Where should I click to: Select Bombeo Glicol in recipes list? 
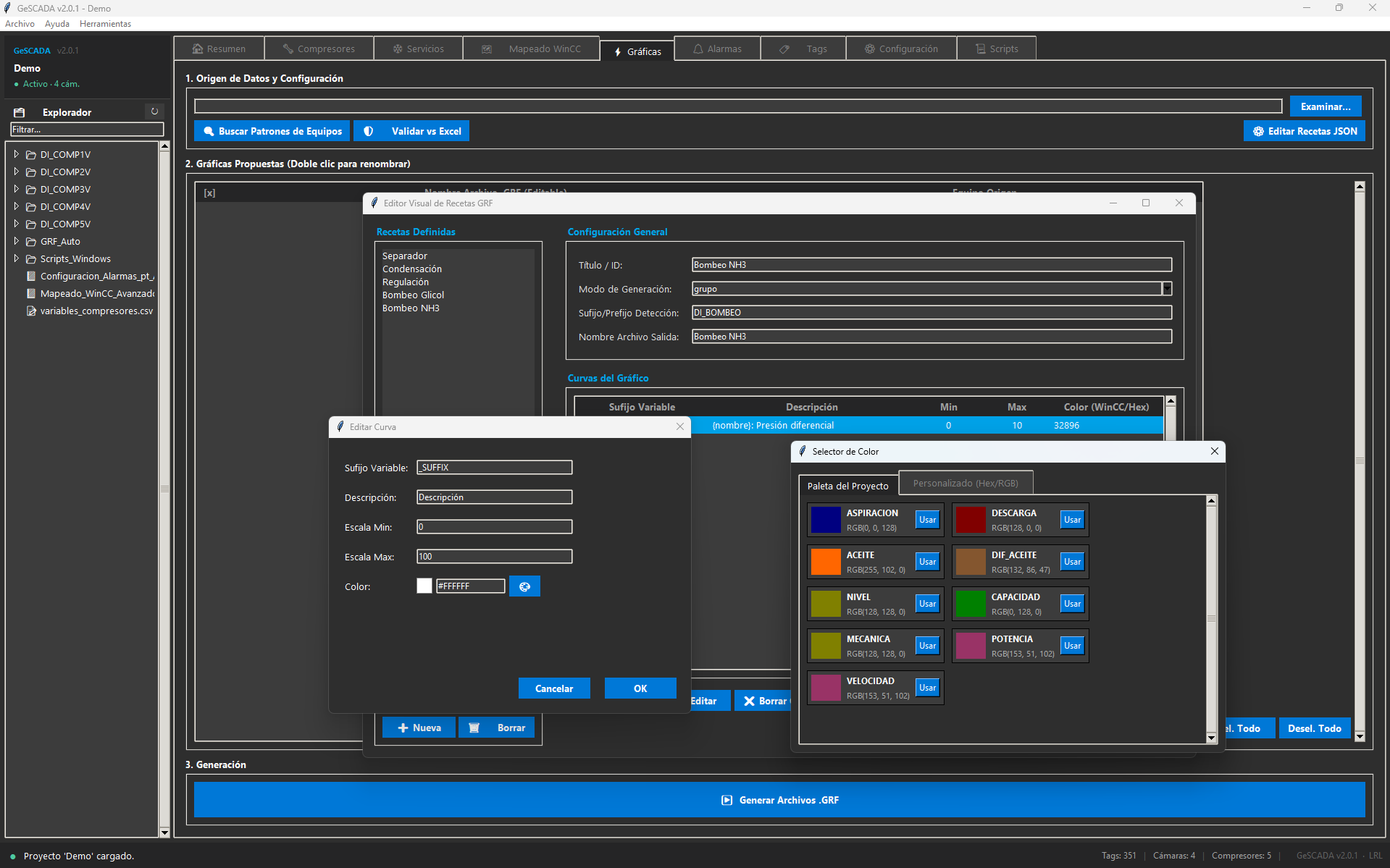(413, 295)
